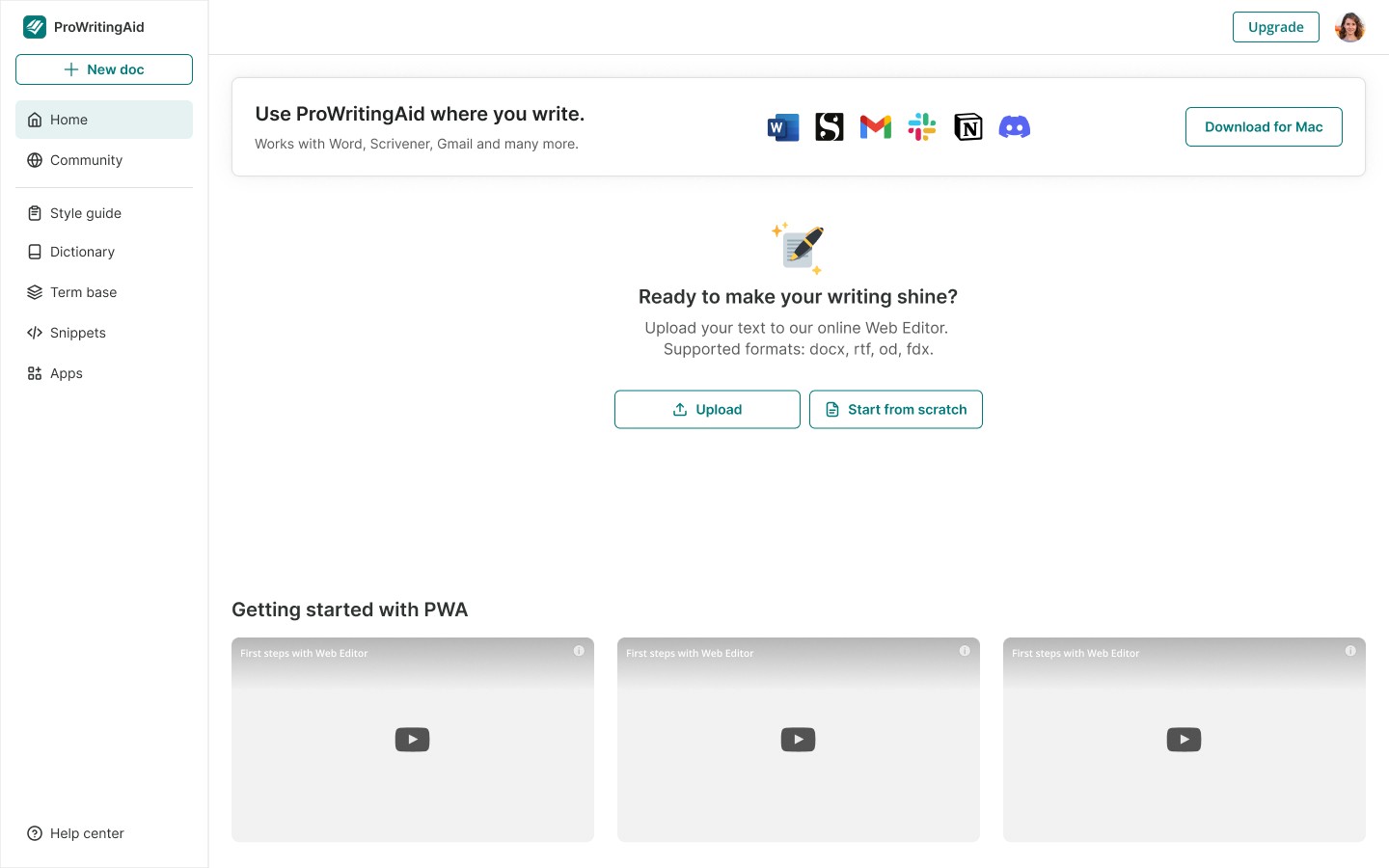
Task: Click the Microsoft Word icon
Action: [783, 127]
